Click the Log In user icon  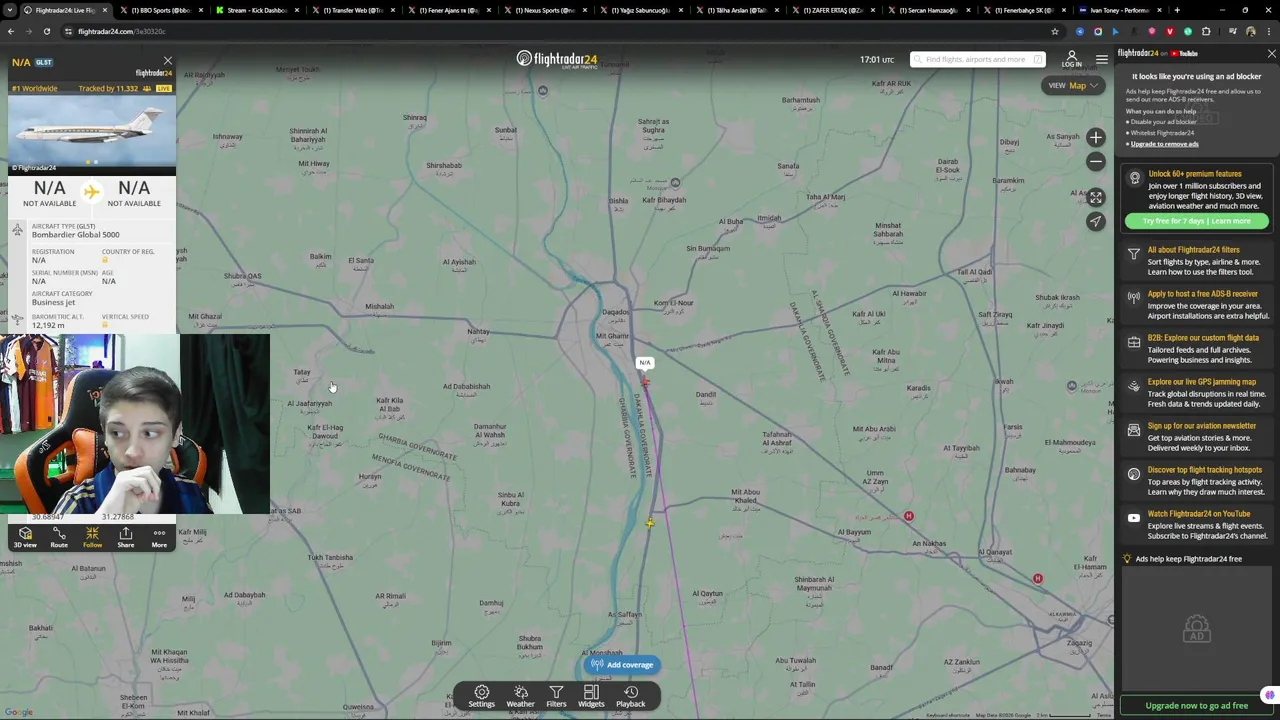(1071, 60)
